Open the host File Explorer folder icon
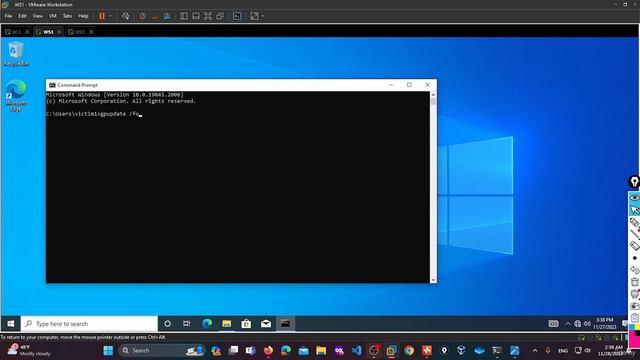This screenshot has width=640, height=360. pyautogui.click(x=321, y=351)
